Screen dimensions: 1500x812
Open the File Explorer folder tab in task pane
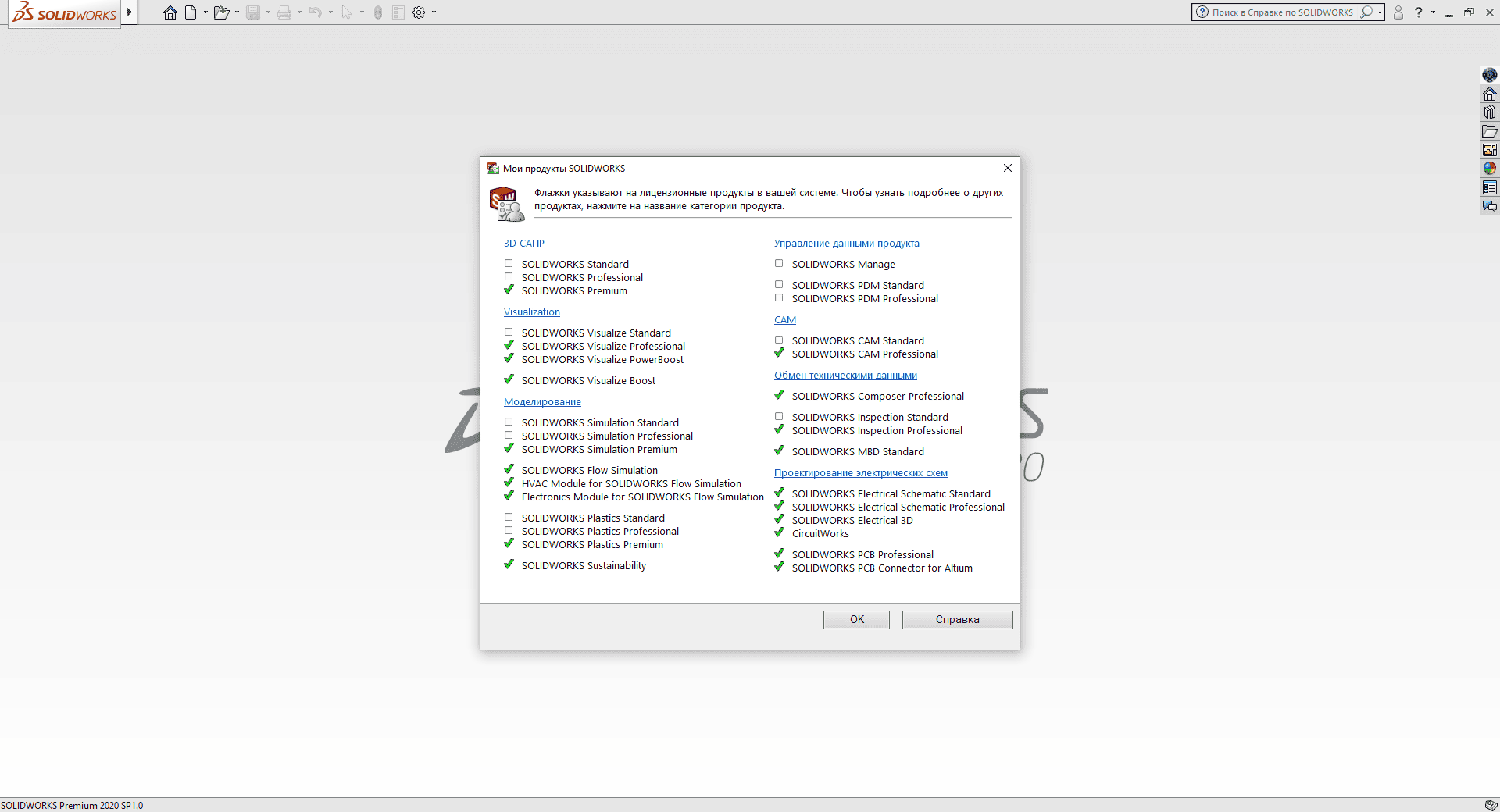pos(1490,131)
